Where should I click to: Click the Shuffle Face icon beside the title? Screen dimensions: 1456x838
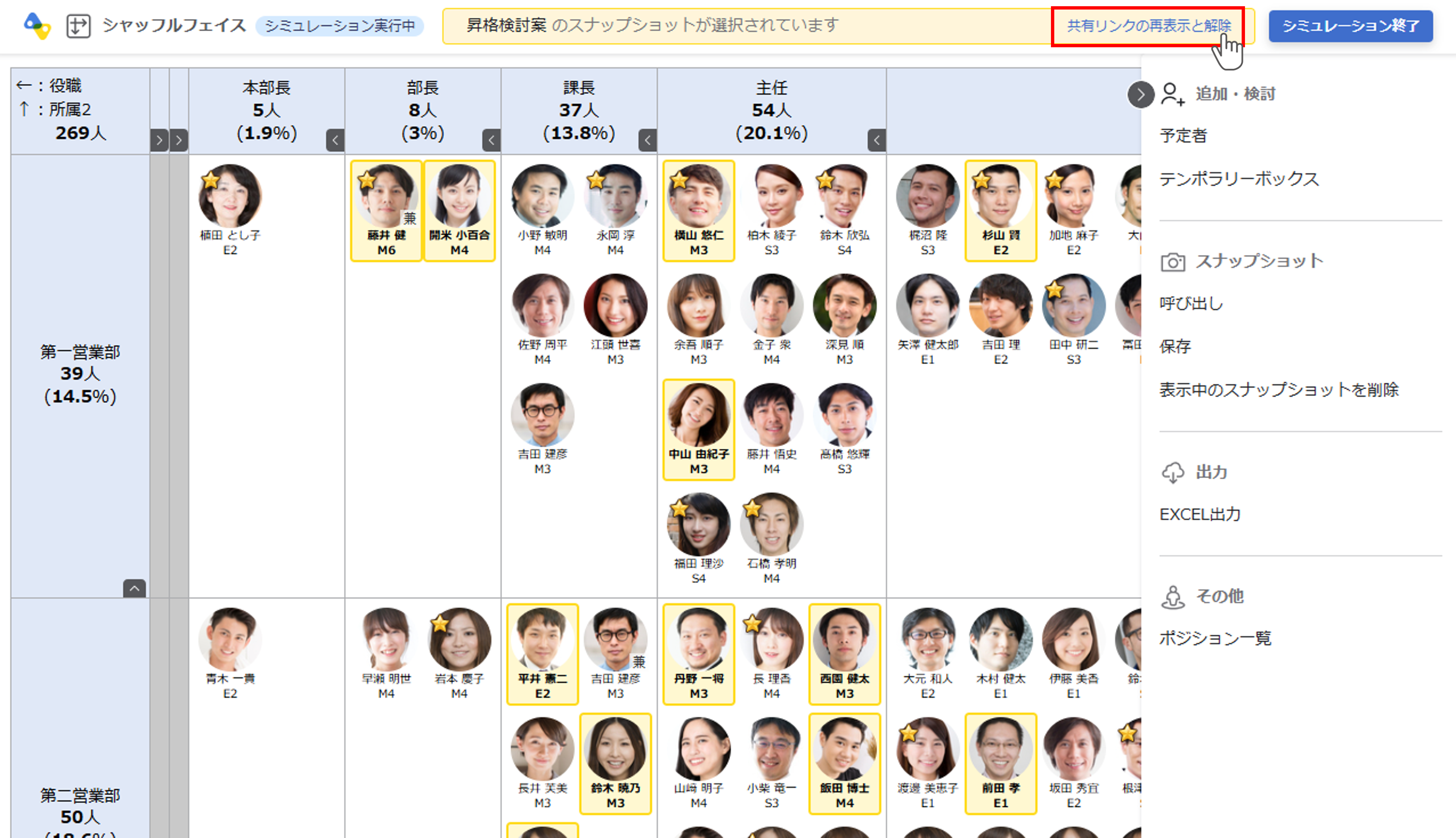click(x=78, y=26)
